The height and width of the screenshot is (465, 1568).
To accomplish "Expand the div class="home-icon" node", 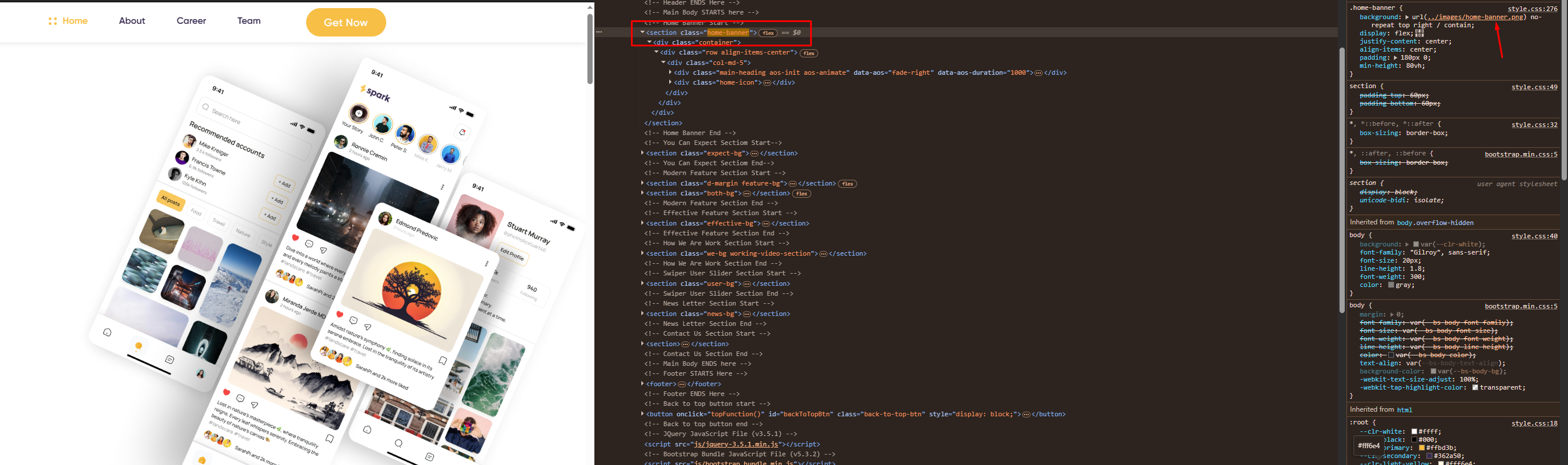I will point(670,82).
